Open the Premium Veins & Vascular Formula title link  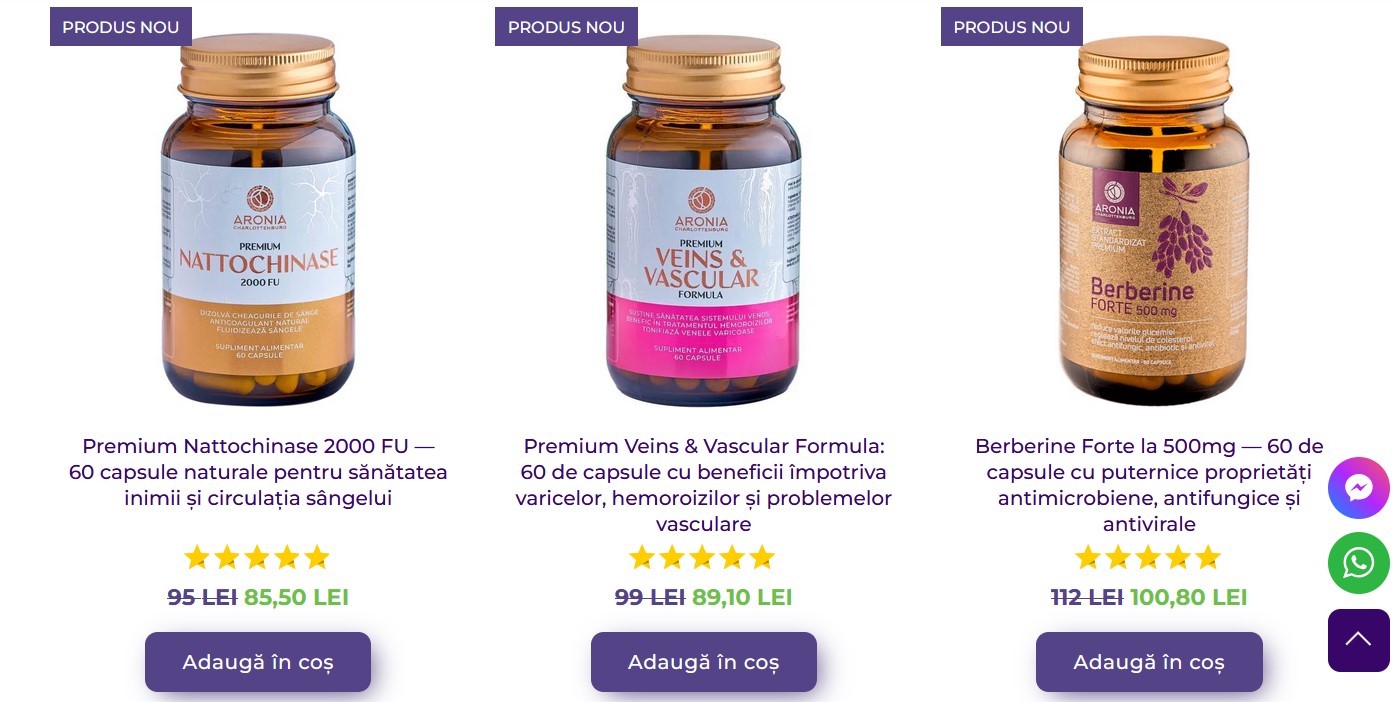coord(704,485)
